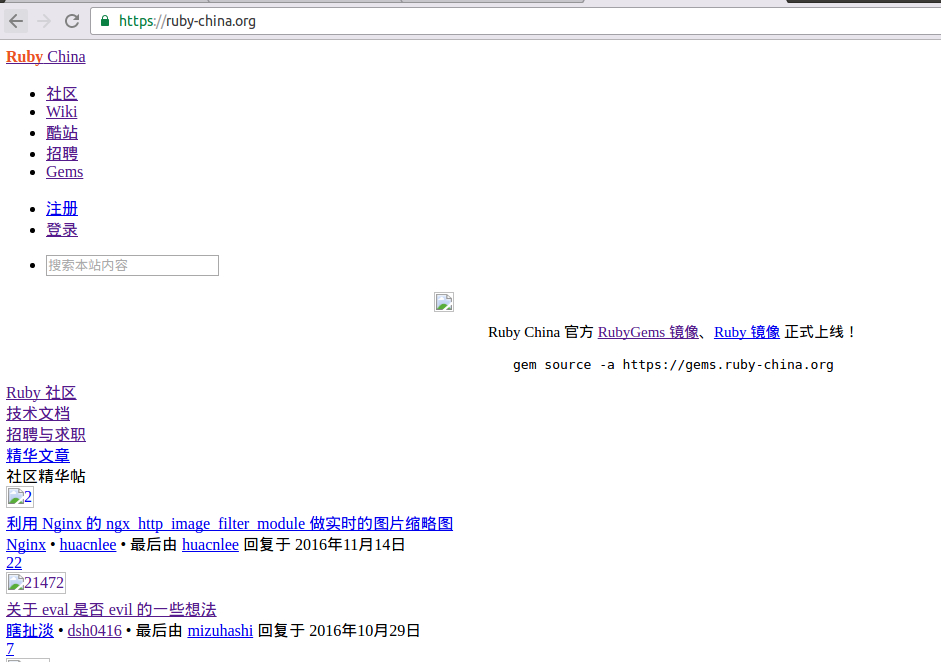
Task: Open the Ruby 镜像 link
Action: pyautogui.click(x=747, y=333)
